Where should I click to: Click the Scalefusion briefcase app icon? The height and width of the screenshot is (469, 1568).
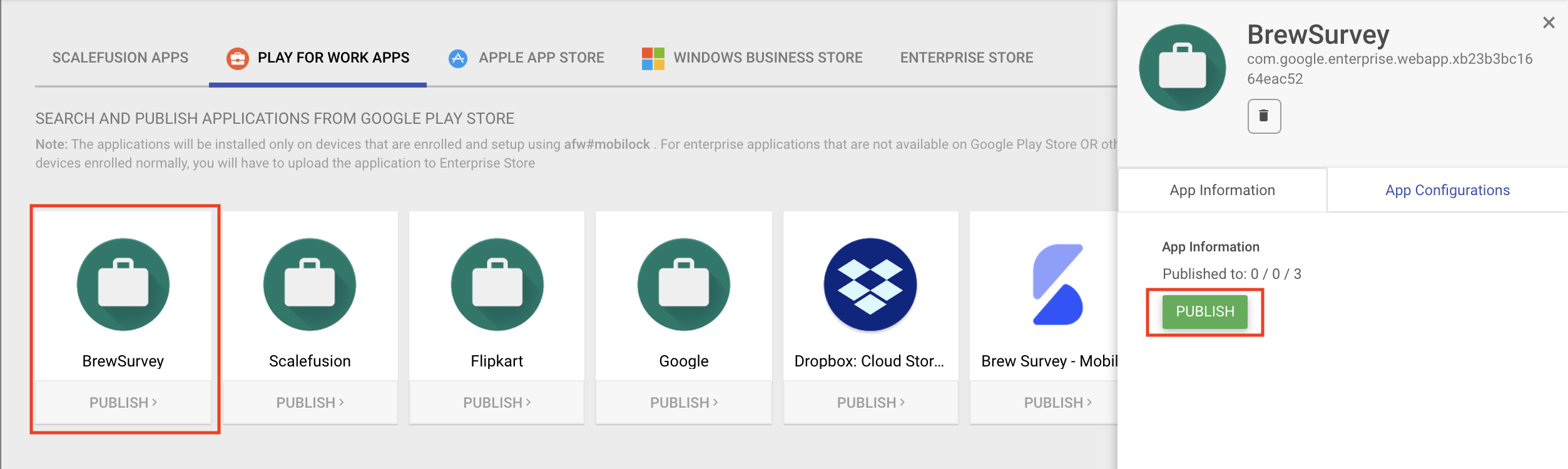310,285
